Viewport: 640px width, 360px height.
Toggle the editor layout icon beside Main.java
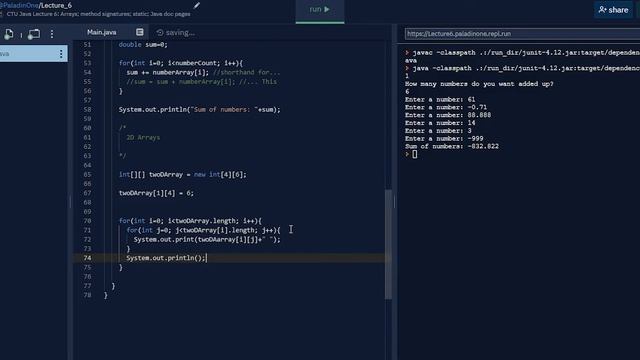click(140, 32)
